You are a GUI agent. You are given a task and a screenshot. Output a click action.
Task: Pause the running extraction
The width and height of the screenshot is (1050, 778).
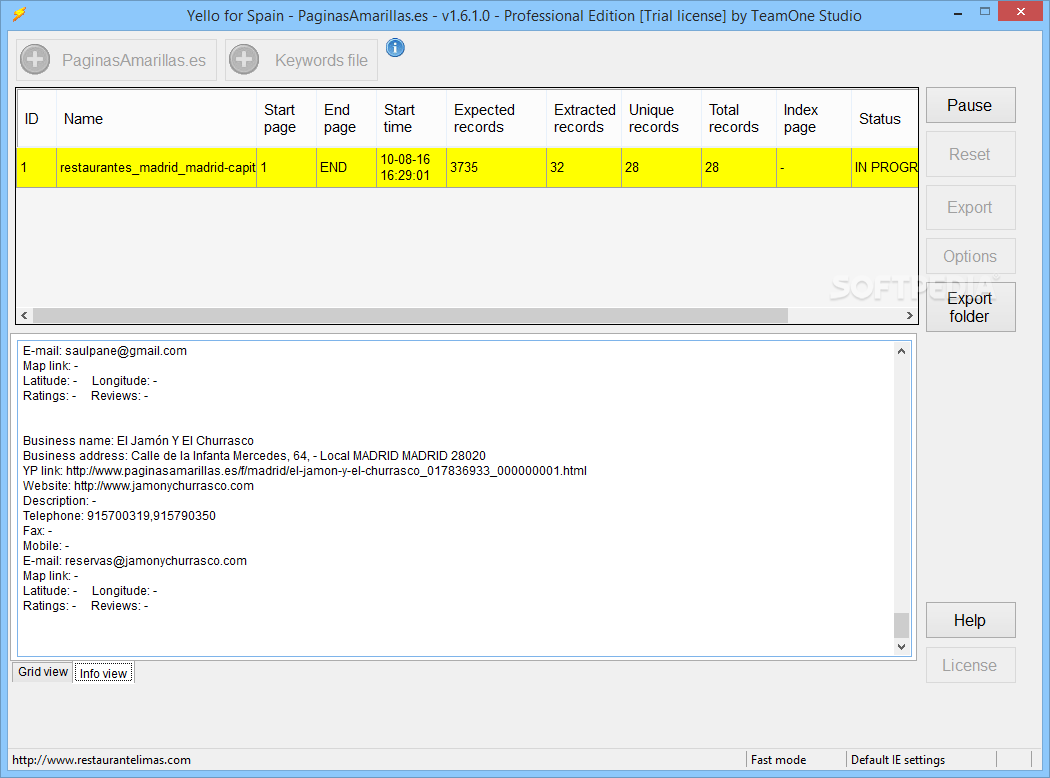click(x=970, y=105)
